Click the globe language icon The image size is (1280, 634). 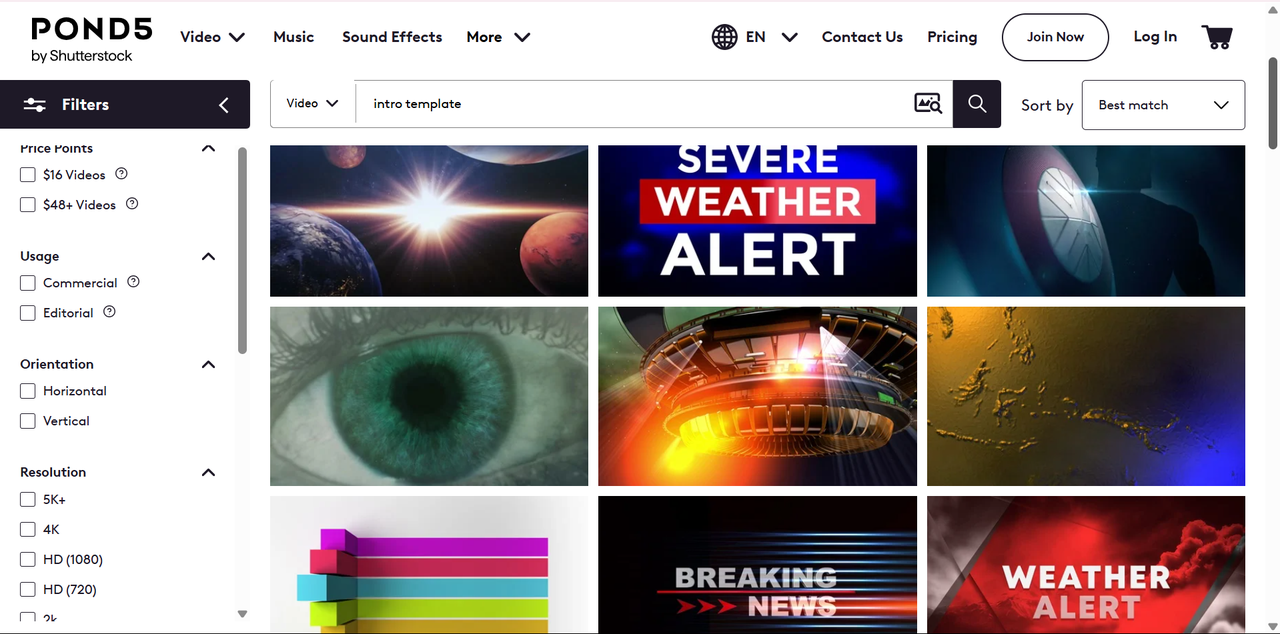click(x=725, y=37)
